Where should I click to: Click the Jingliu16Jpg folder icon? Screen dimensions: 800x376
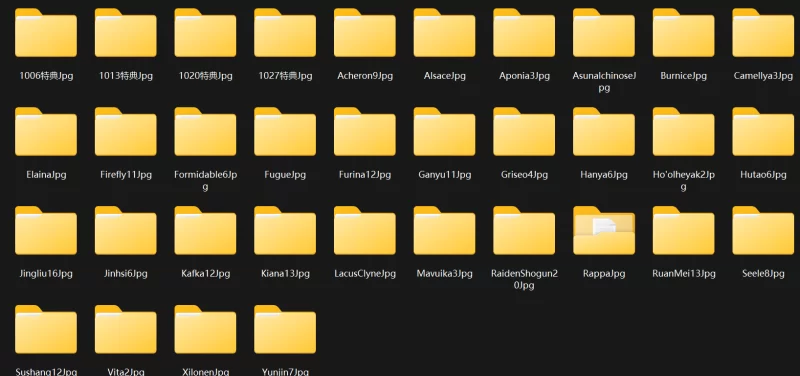46,231
